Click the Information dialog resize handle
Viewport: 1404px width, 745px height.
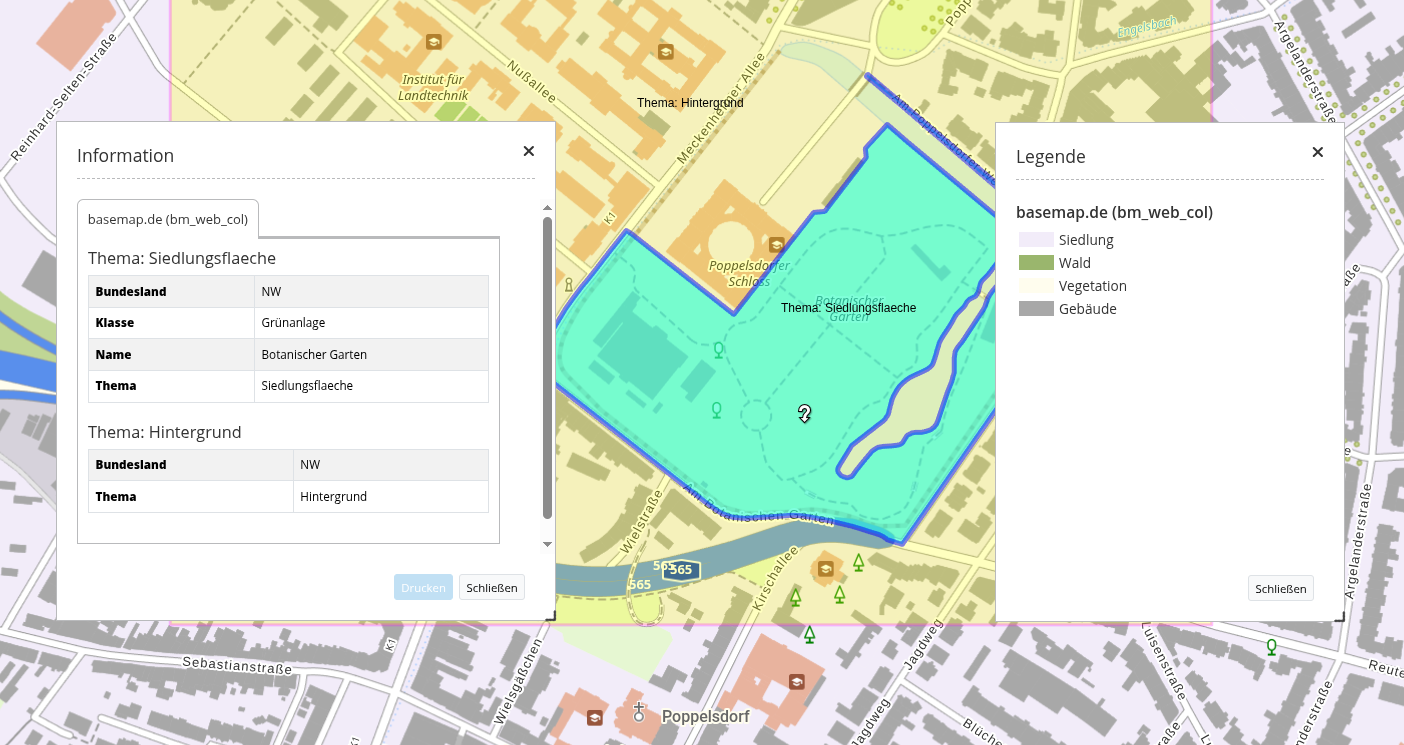(x=549, y=614)
